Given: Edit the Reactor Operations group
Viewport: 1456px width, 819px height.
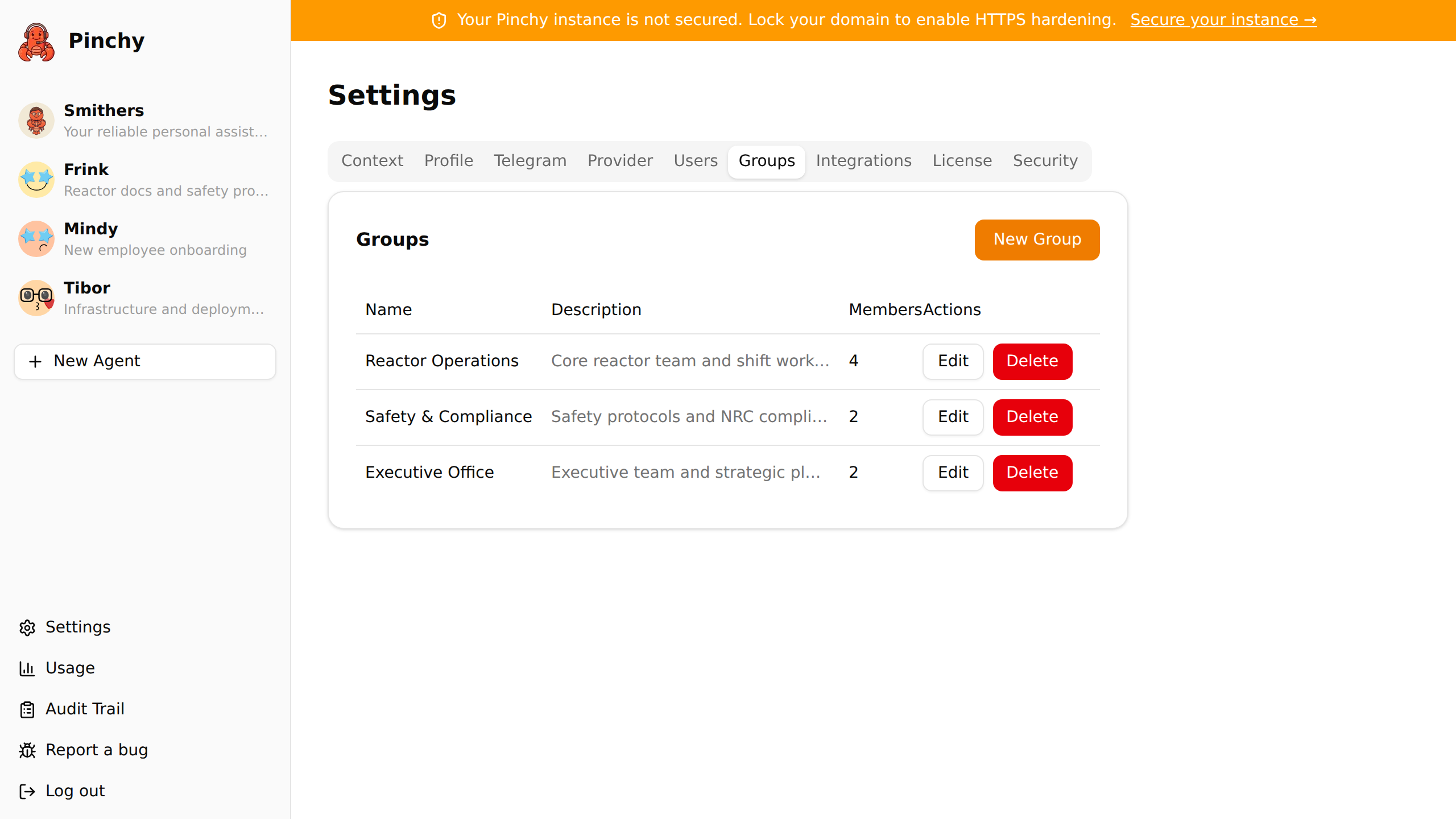Looking at the screenshot, I should click(953, 361).
